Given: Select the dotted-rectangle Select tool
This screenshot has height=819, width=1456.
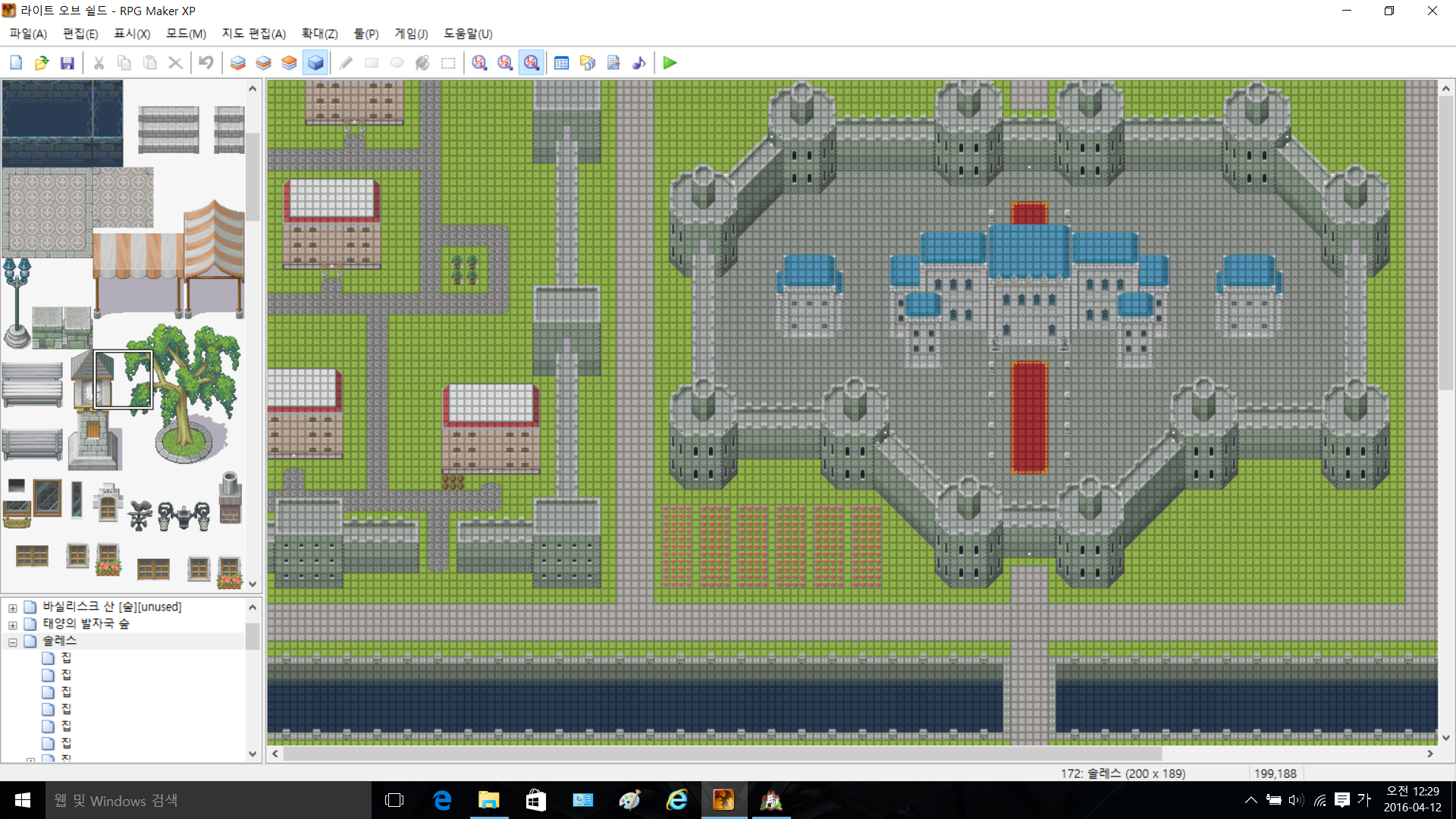Looking at the screenshot, I should pos(448,63).
